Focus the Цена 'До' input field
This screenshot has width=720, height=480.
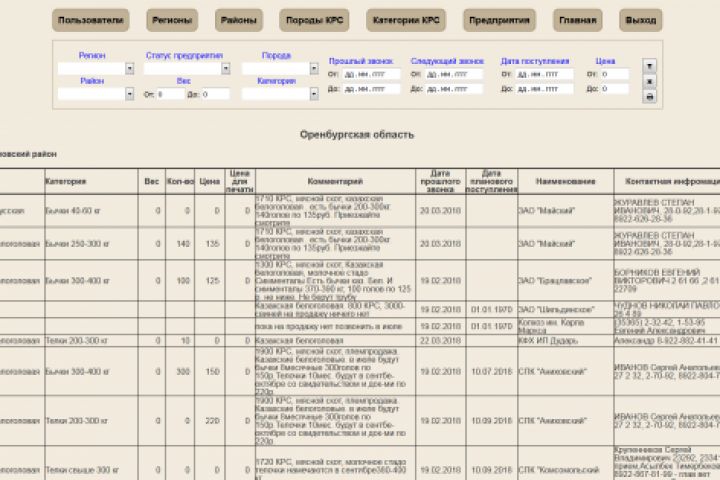pos(614,89)
